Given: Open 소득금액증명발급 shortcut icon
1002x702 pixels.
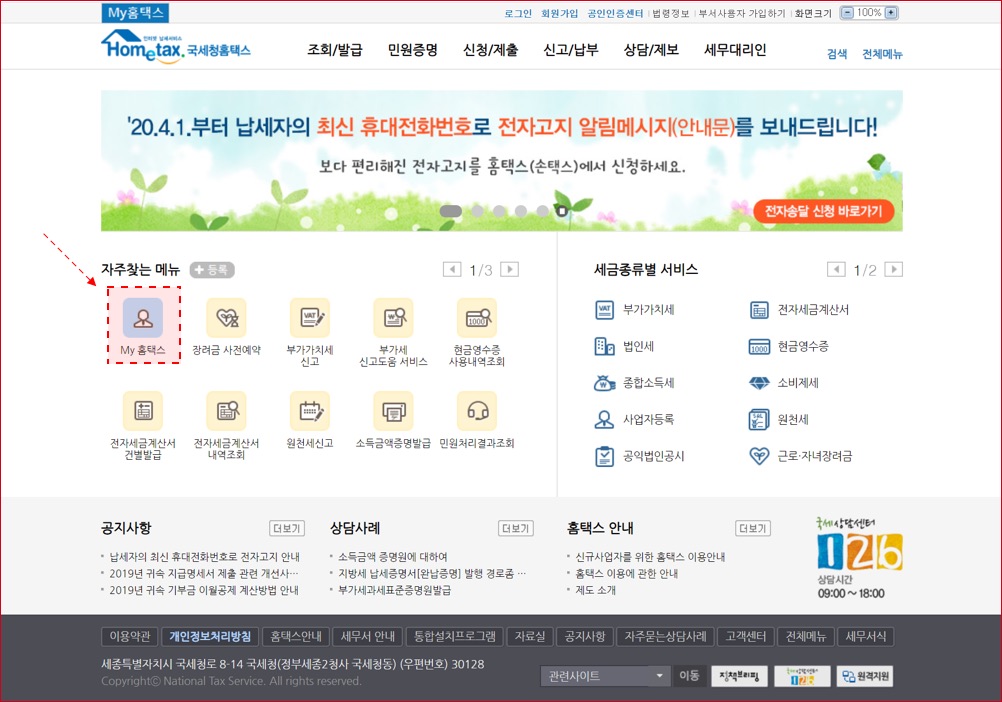Looking at the screenshot, I should click(x=394, y=411).
